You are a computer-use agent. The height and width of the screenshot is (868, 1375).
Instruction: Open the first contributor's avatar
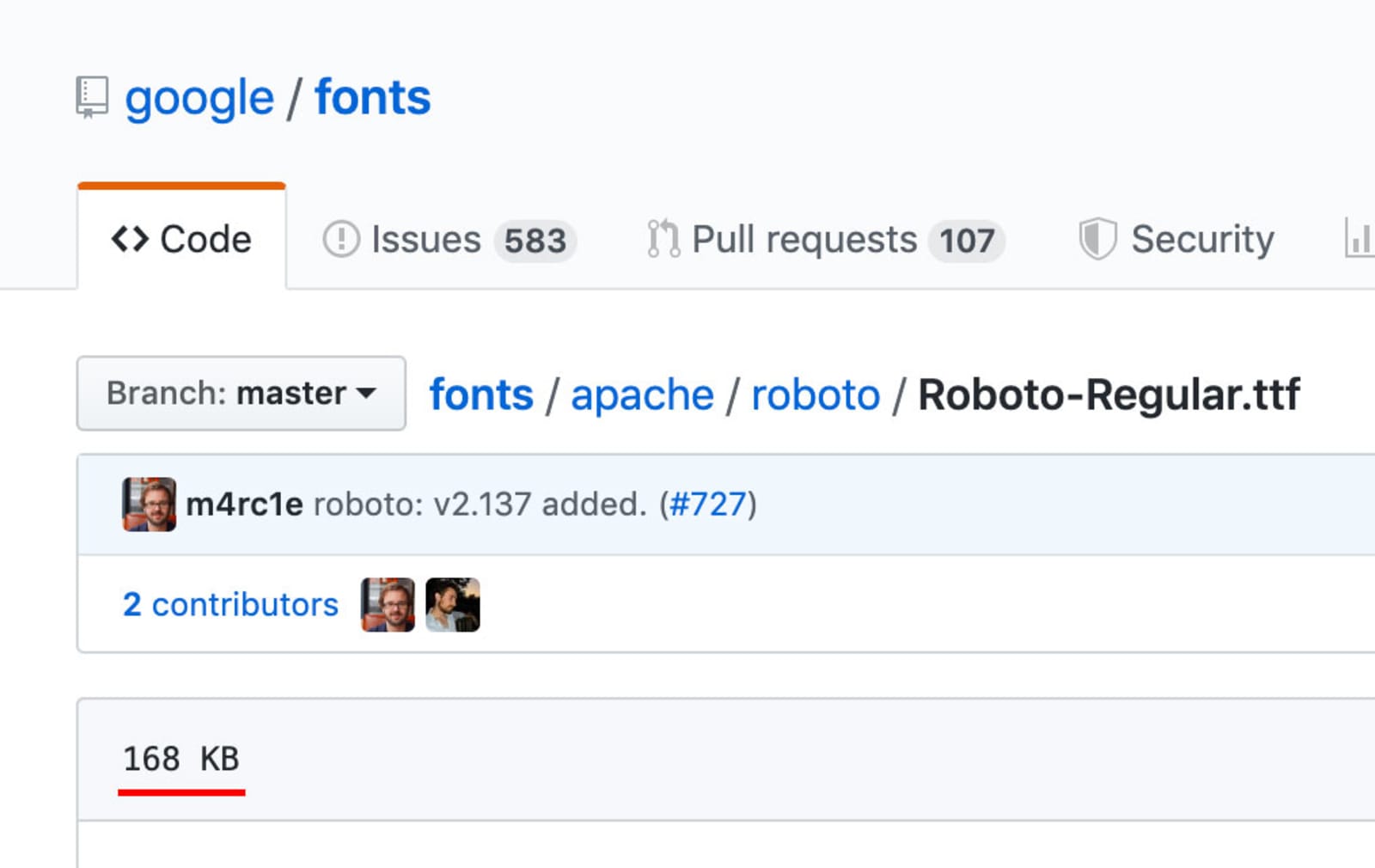pos(388,604)
